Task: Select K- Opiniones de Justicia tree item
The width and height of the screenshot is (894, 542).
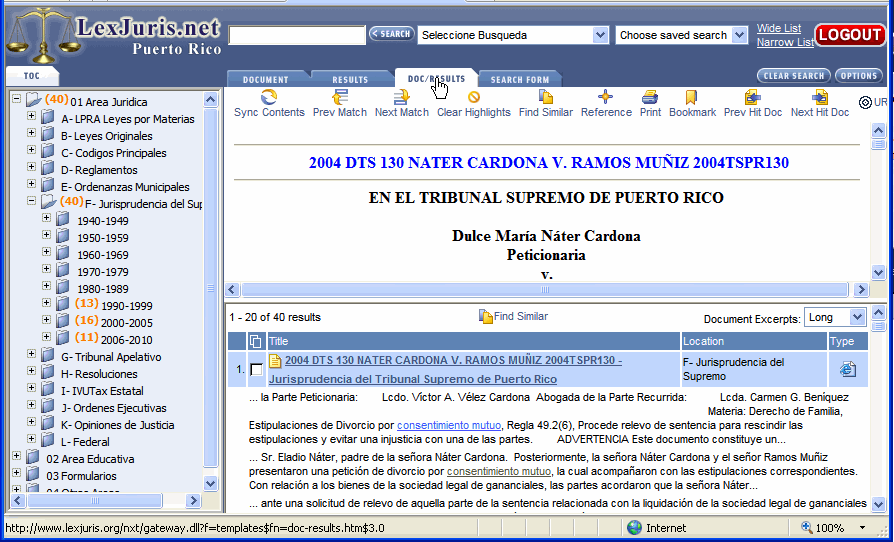Action: (x=117, y=425)
